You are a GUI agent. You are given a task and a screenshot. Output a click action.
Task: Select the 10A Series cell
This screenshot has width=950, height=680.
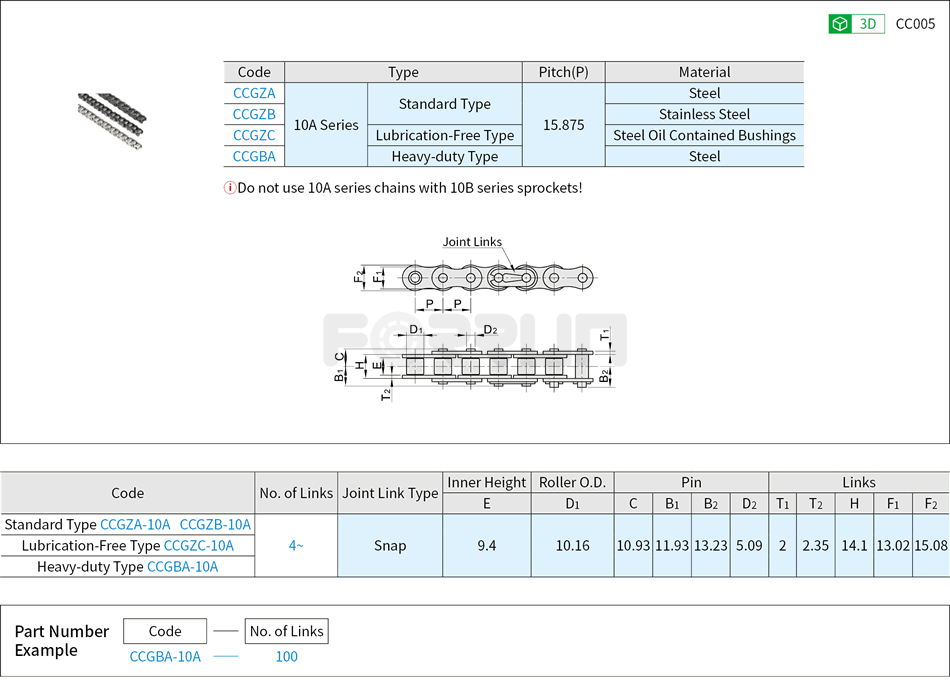[326, 125]
